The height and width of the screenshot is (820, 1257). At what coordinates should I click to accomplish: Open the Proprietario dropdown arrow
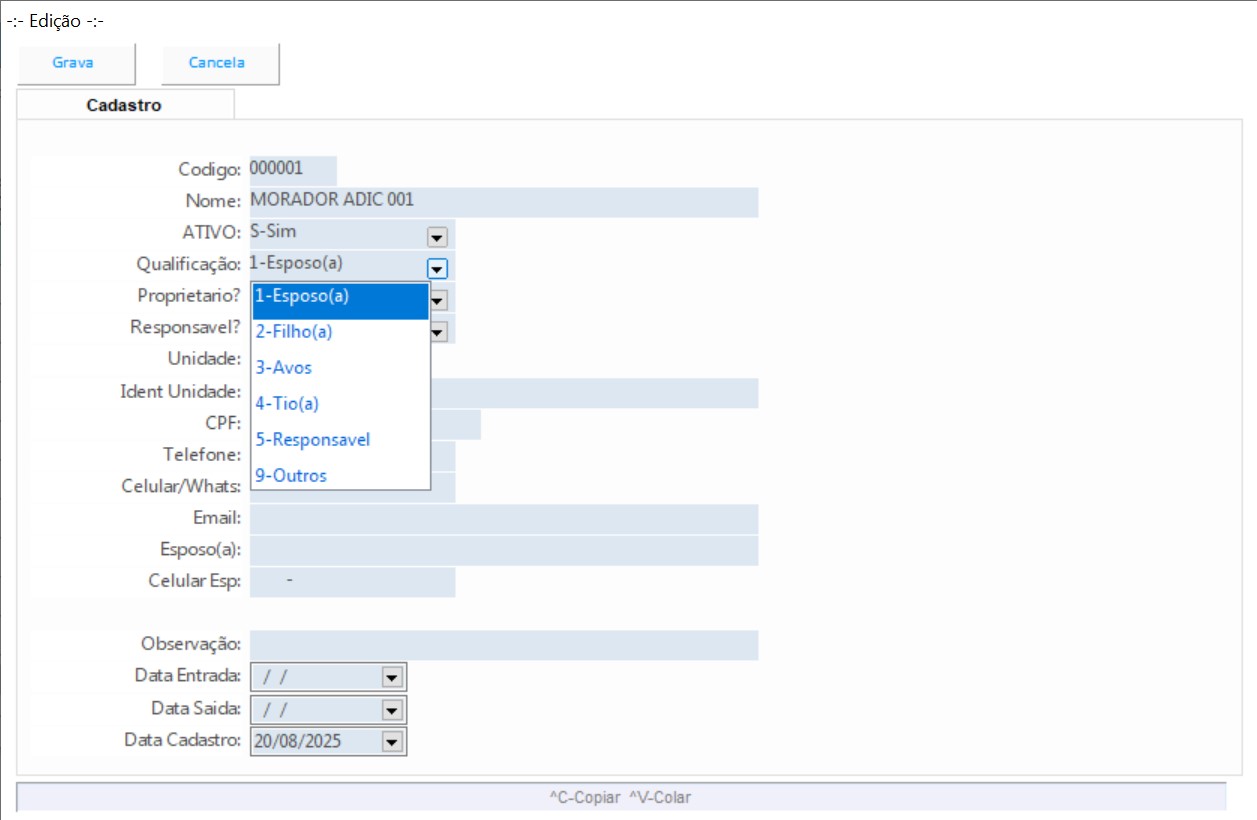[x=438, y=299]
